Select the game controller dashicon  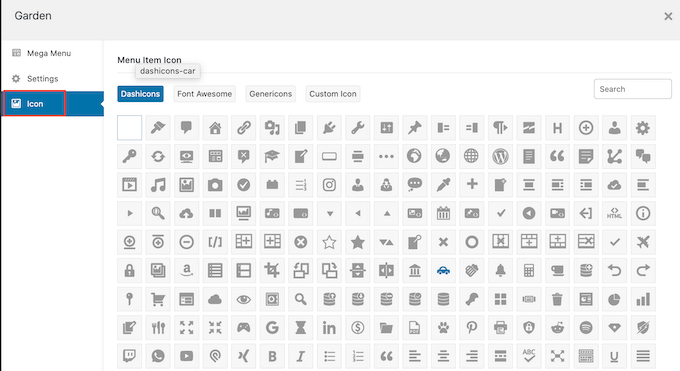(x=243, y=328)
